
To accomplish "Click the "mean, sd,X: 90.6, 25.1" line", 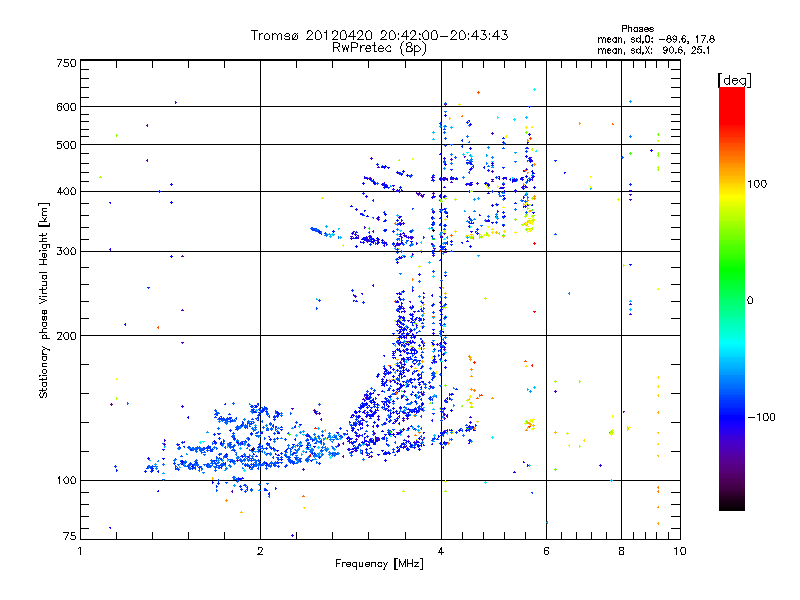I will (x=654, y=50).
